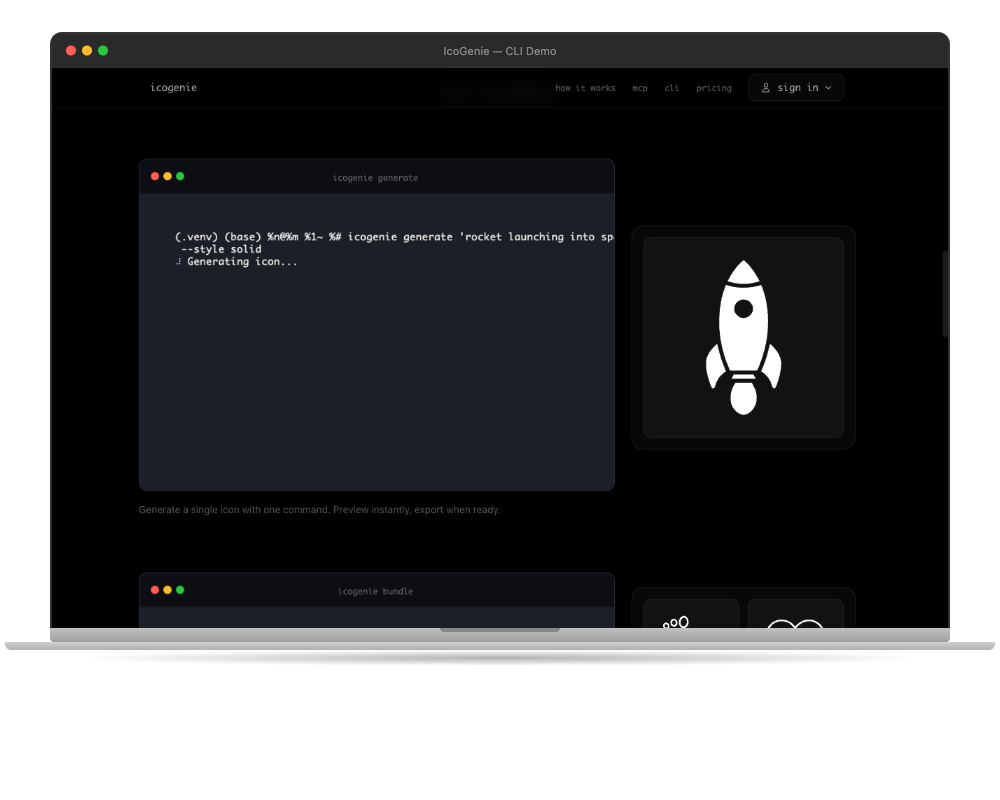Select the 'mcp' nav item
Viewport: 1000px width, 800px height.
640,88
